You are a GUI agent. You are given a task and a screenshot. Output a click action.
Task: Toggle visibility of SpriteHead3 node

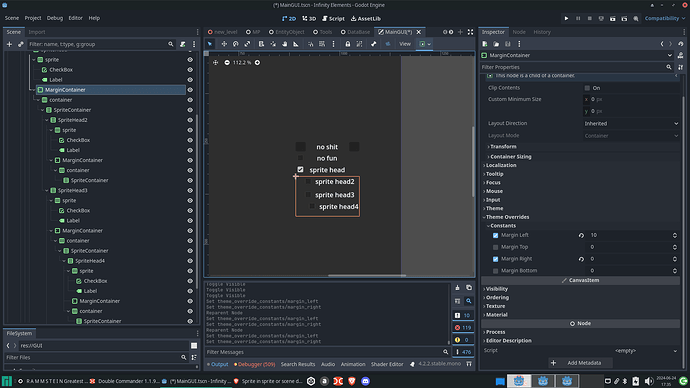coord(190,190)
